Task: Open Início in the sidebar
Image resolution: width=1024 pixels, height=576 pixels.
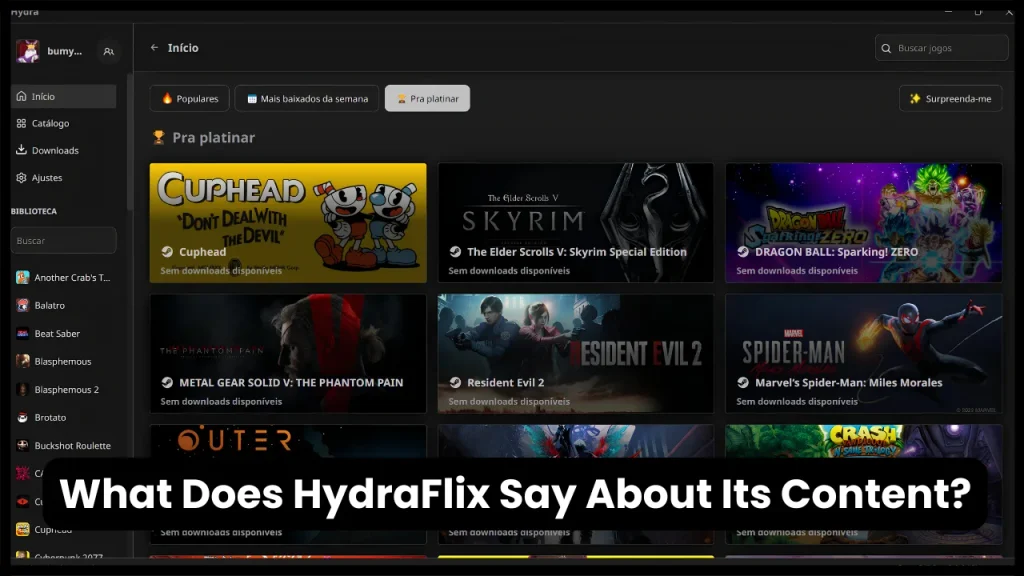Action: point(63,96)
